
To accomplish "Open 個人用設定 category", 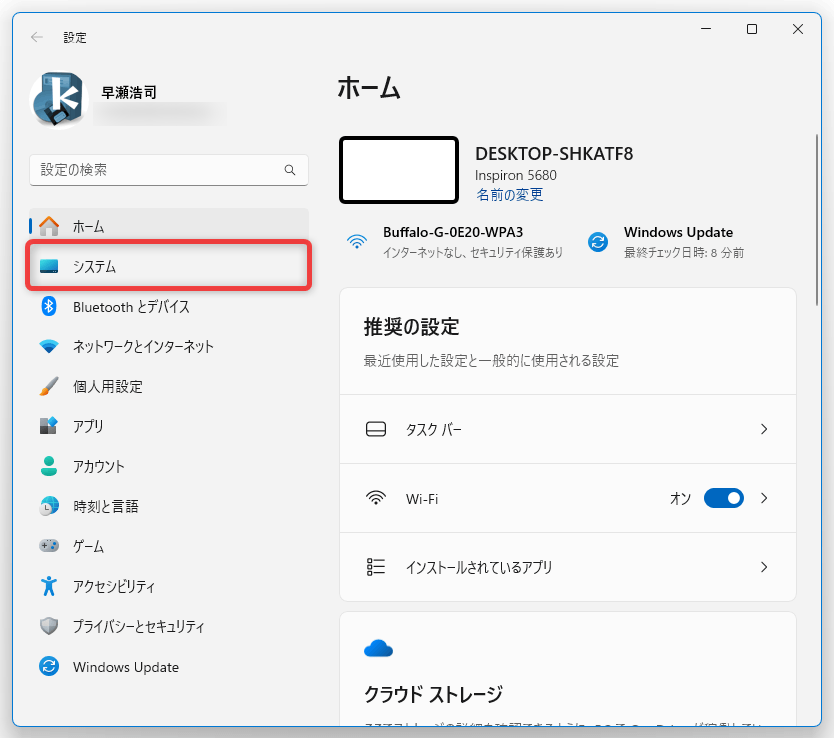I will coord(169,387).
